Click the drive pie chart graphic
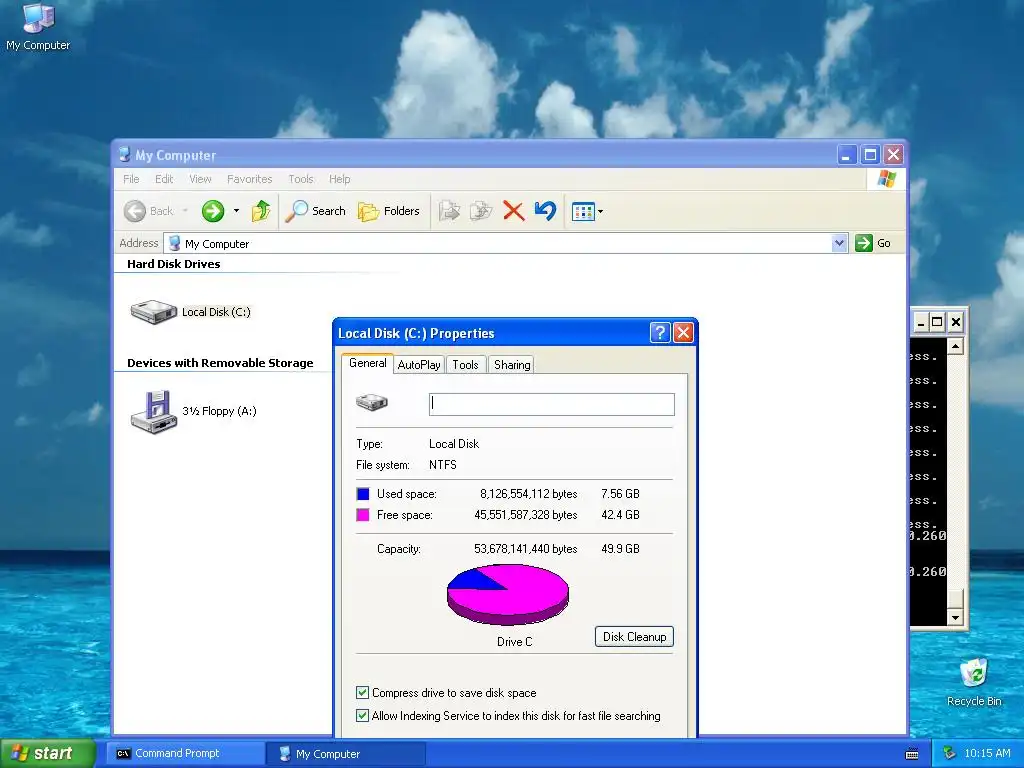Image resolution: width=1024 pixels, height=768 pixels. [x=507, y=594]
